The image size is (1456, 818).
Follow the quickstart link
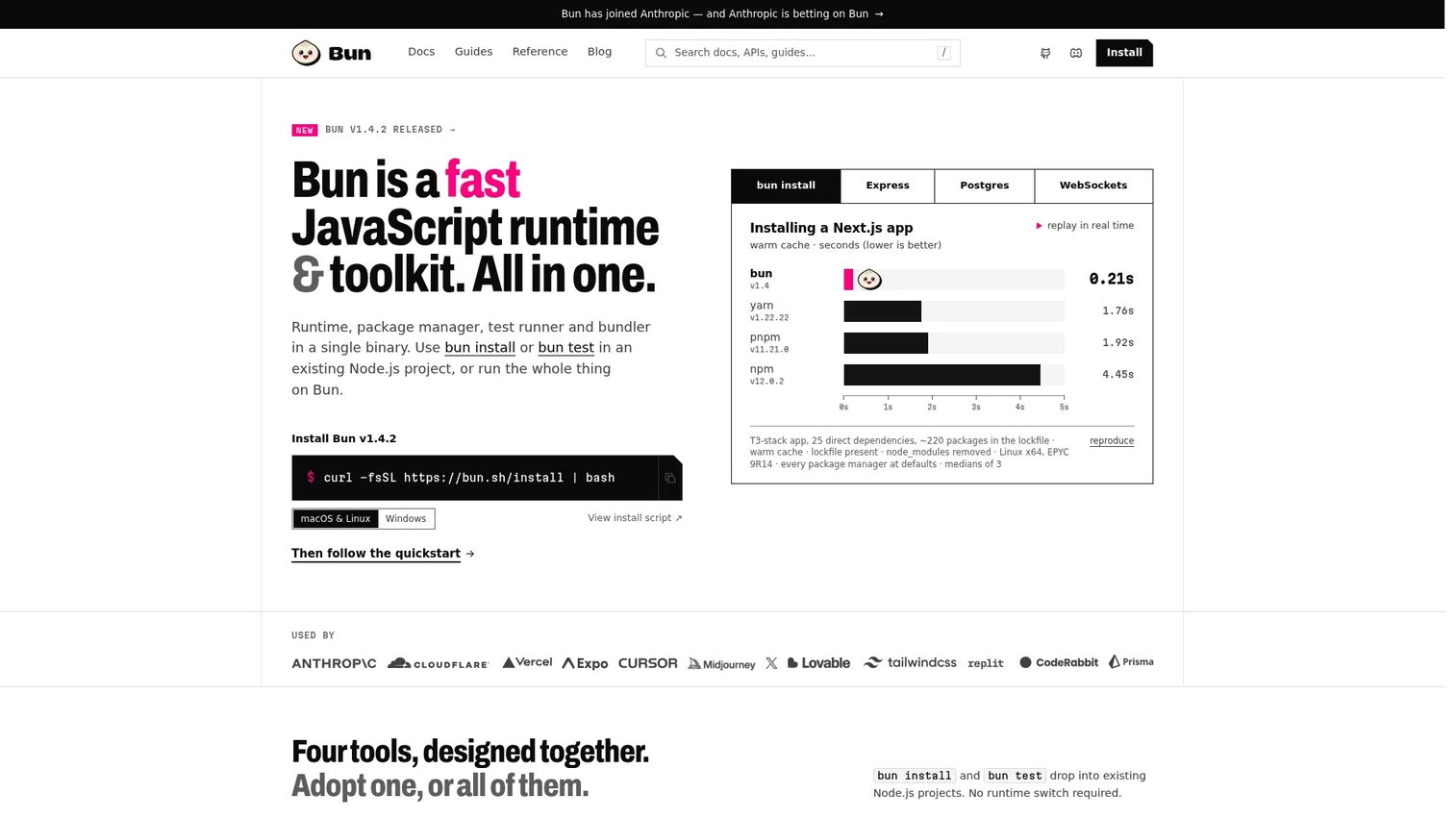(x=383, y=554)
